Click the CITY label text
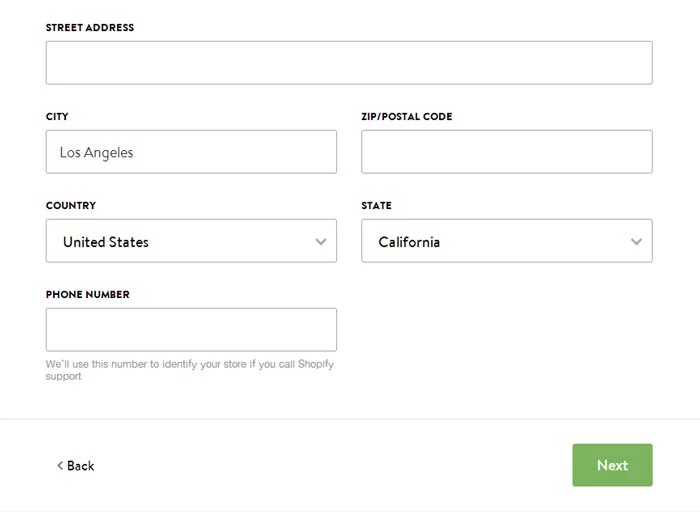 (x=57, y=117)
